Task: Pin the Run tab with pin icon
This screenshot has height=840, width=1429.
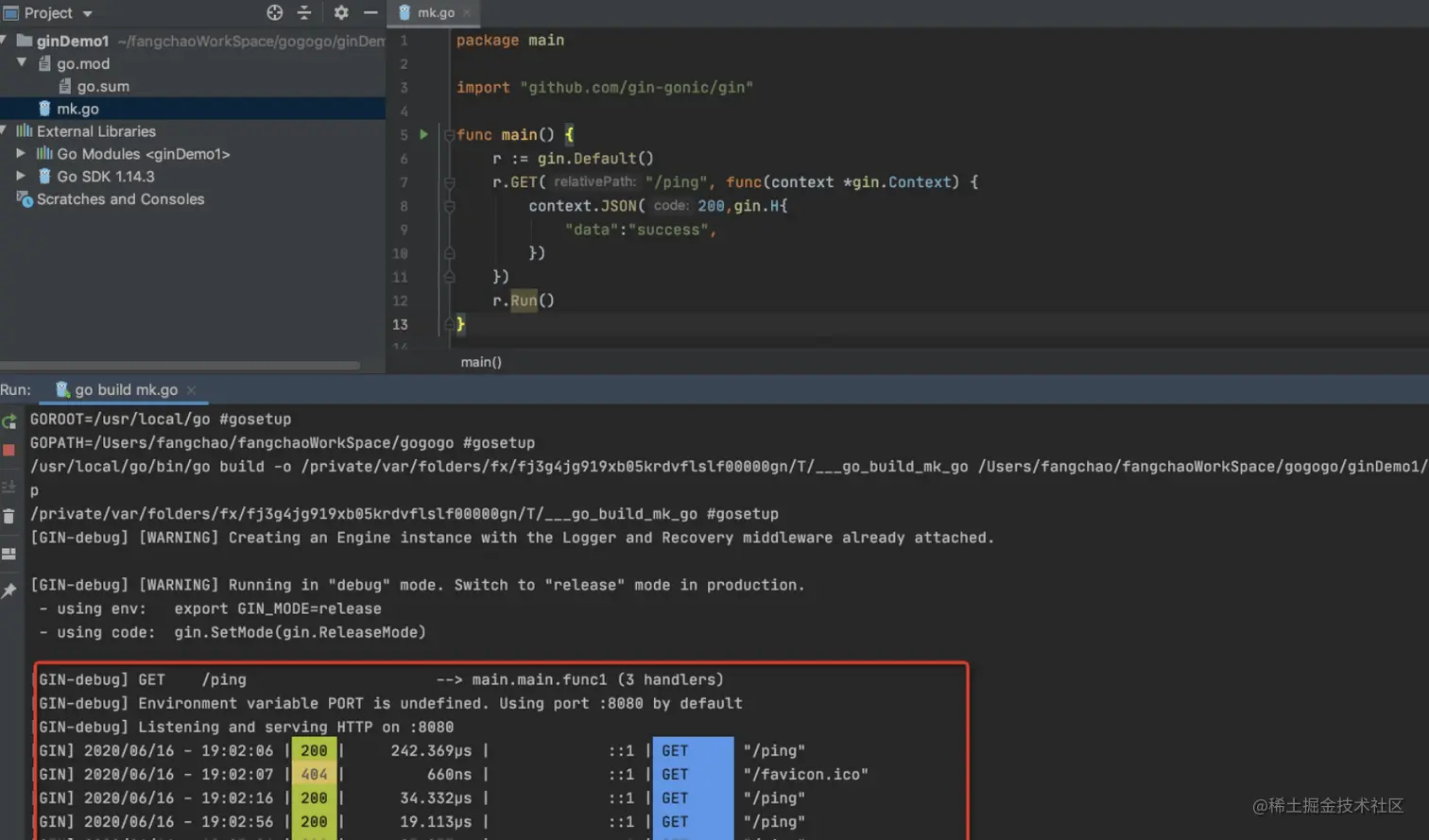Action: coord(9,591)
